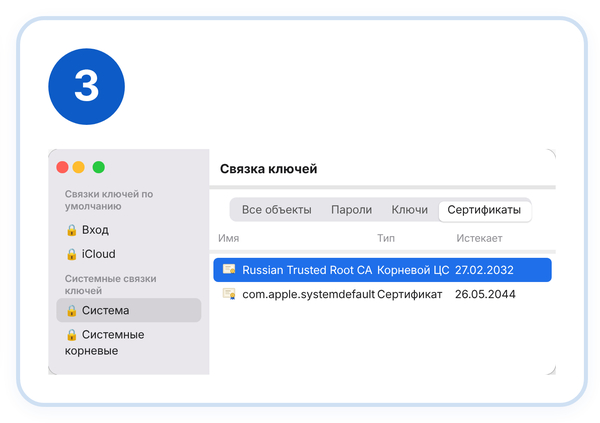Viewport: 600px width, 423px height.
Task: Switch to Пароли tab
Action: [x=351, y=210]
